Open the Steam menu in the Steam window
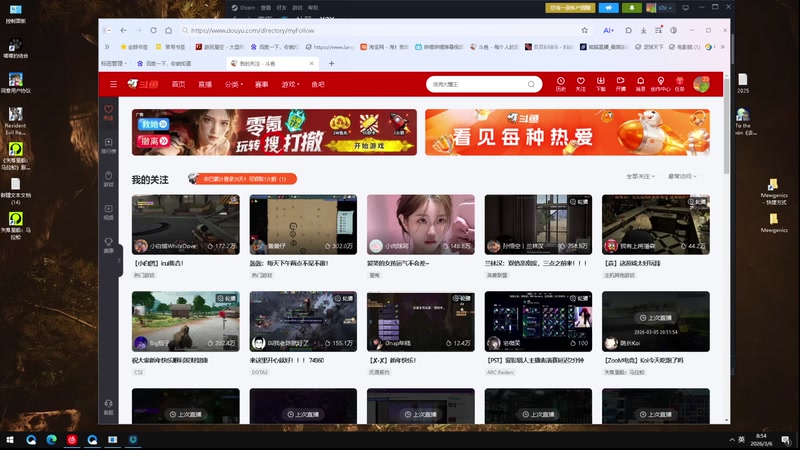The image size is (800, 450). coord(243,8)
